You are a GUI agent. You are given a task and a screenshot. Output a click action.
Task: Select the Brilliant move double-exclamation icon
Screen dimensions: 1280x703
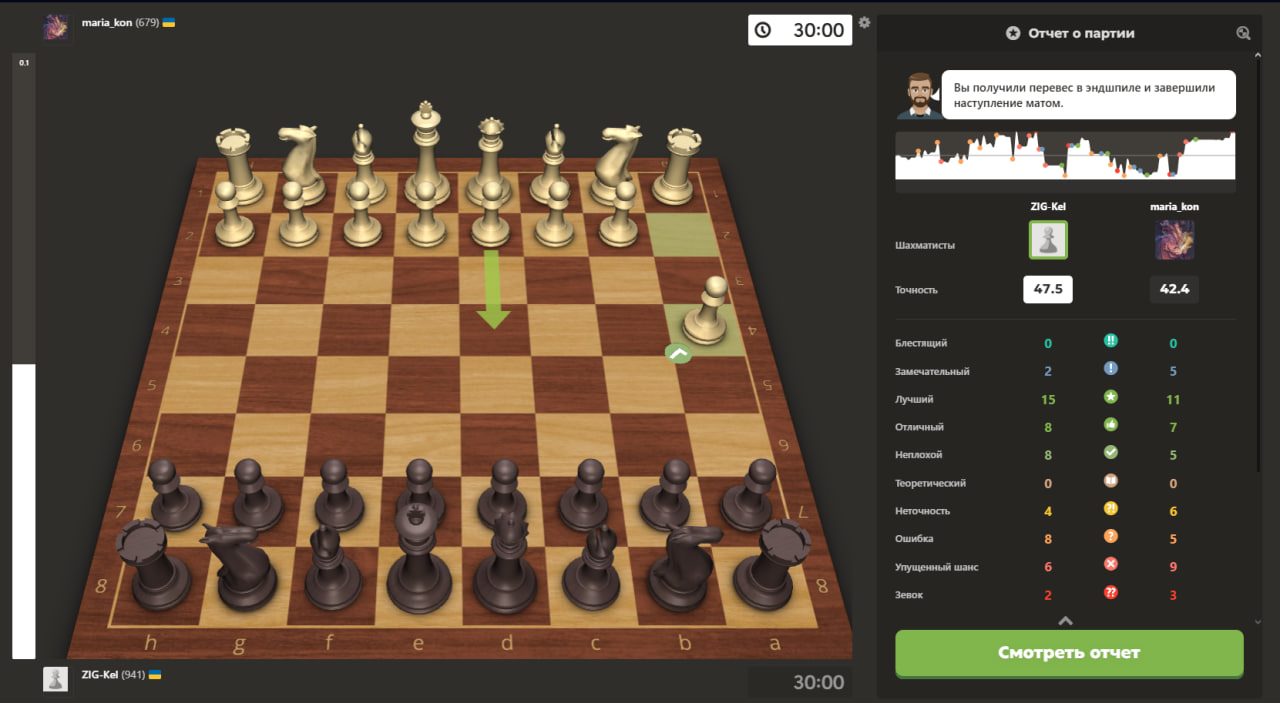coord(1110,342)
